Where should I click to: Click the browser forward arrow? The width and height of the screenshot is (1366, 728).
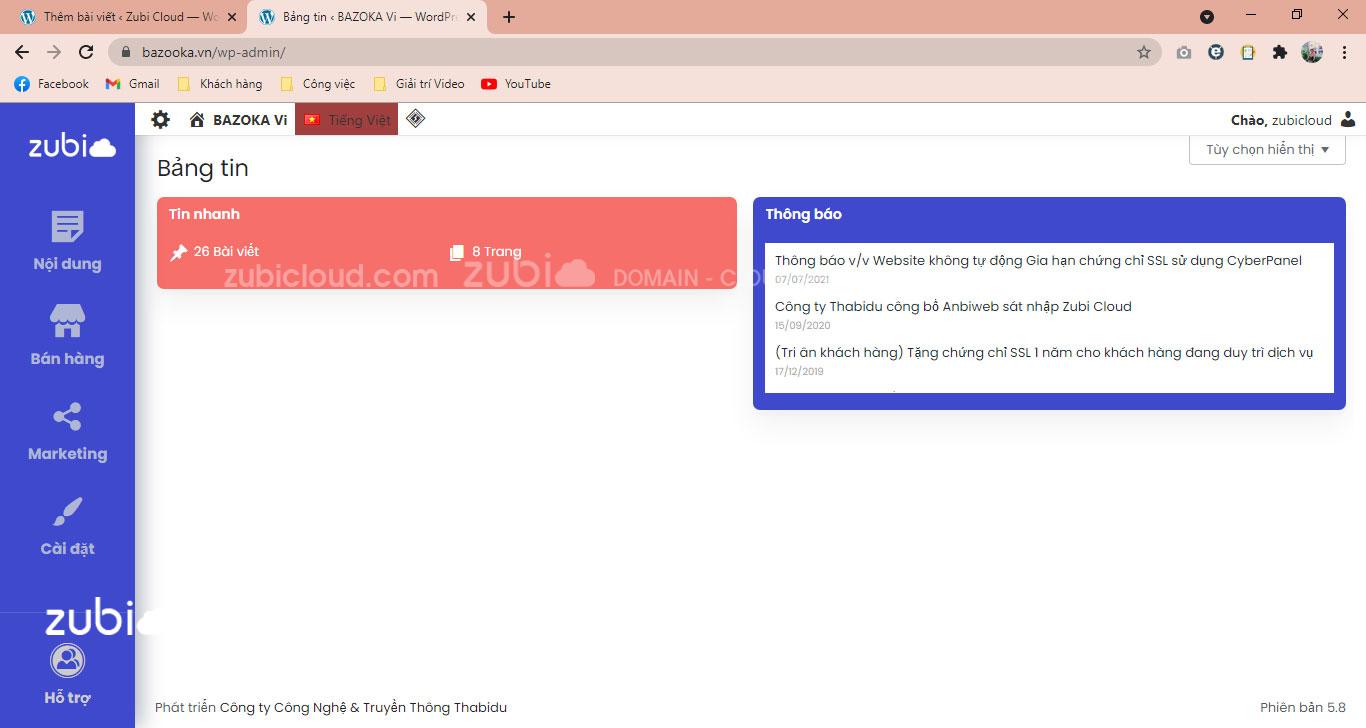(54, 52)
